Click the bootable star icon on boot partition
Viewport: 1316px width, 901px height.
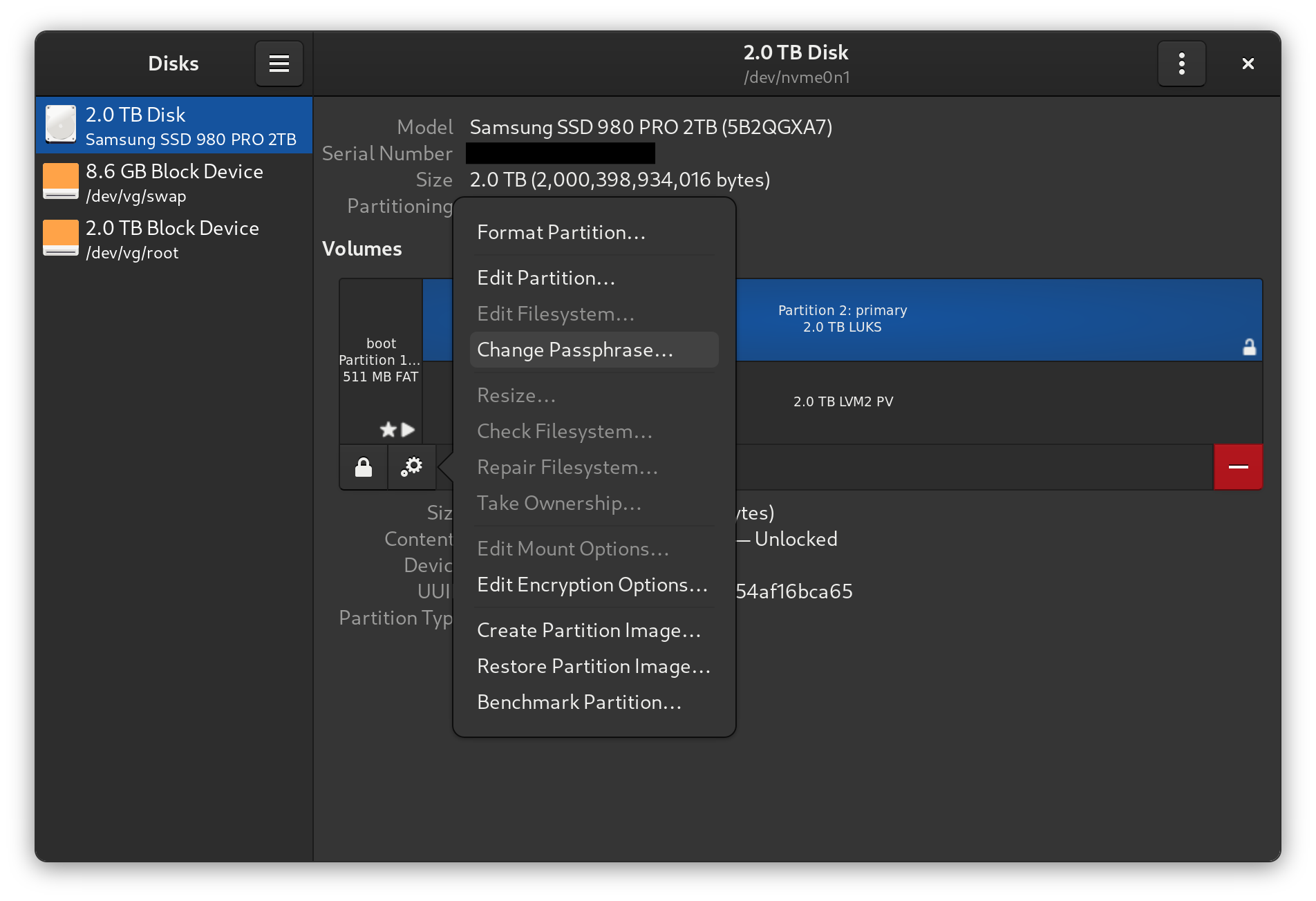388,429
